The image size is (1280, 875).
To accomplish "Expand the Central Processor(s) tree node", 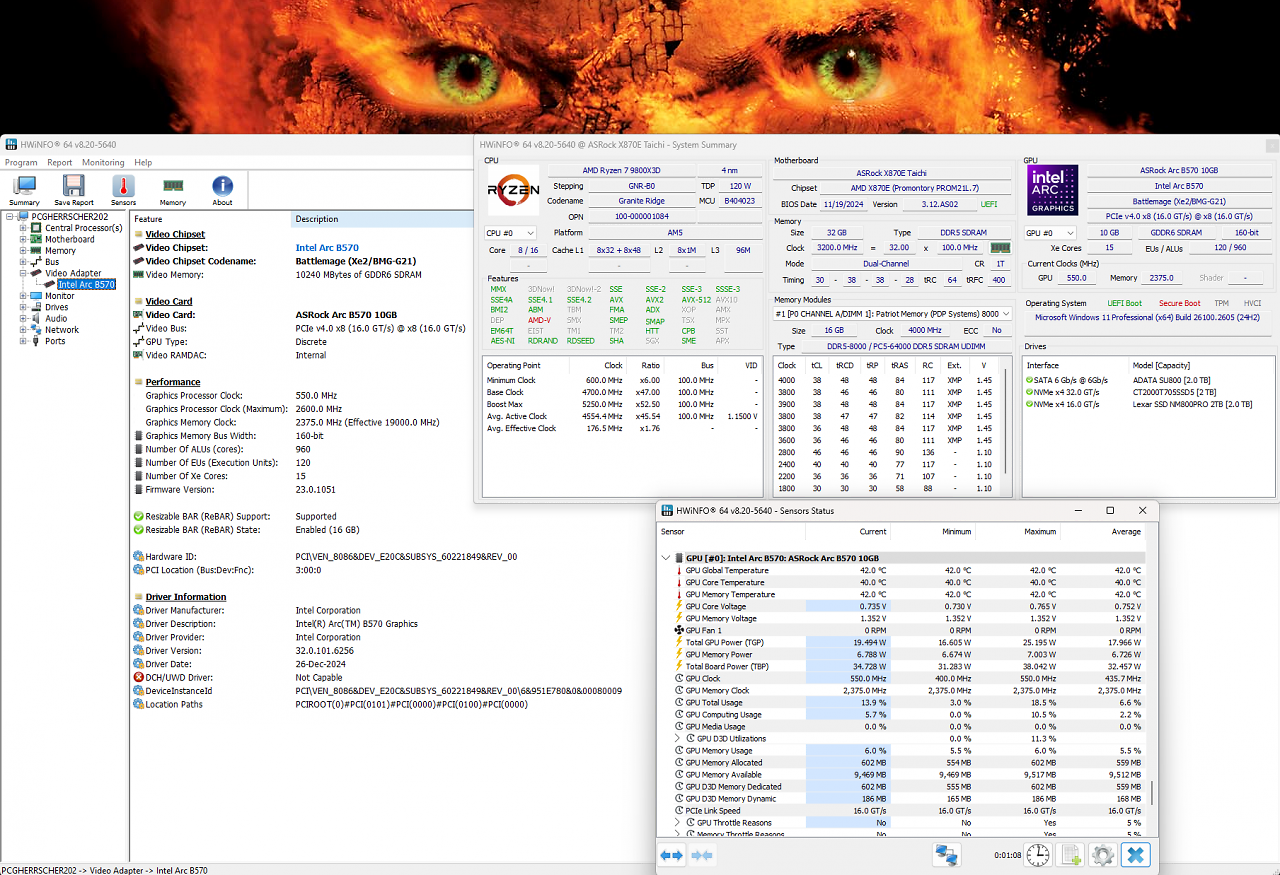I will pos(23,228).
